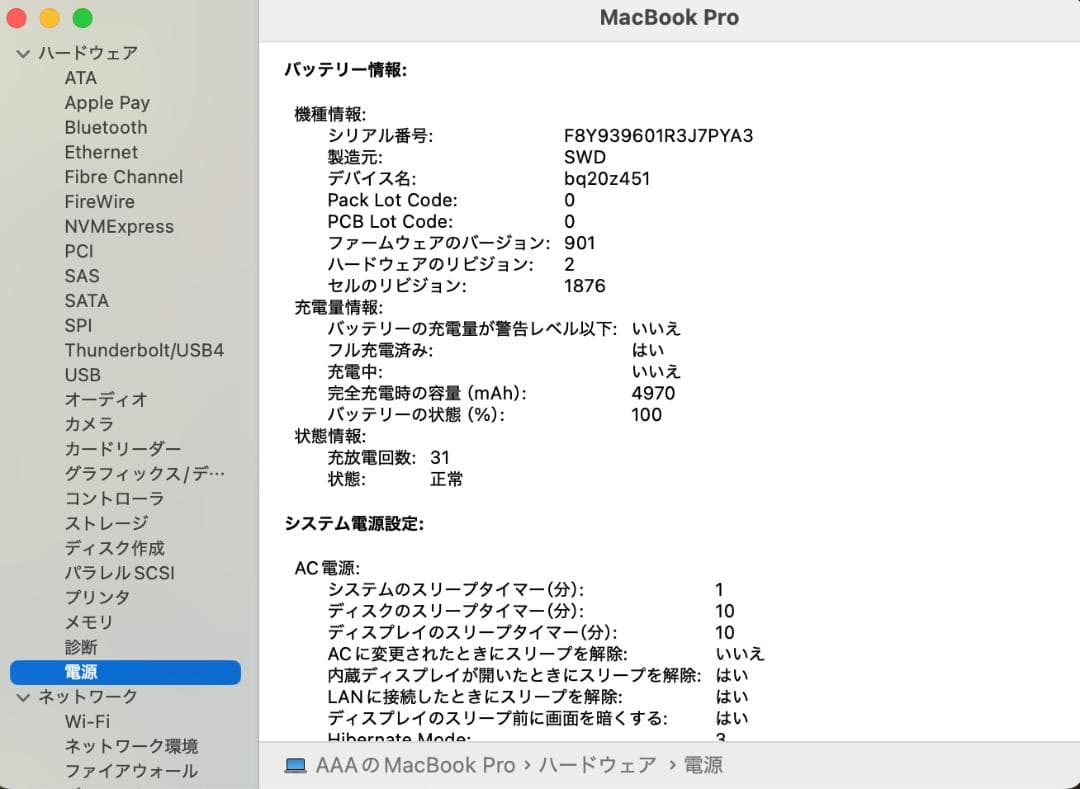This screenshot has height=789, width=1080.
Task: Run the 診断 section
Action: pyautogui.click(x=81, y=647)
